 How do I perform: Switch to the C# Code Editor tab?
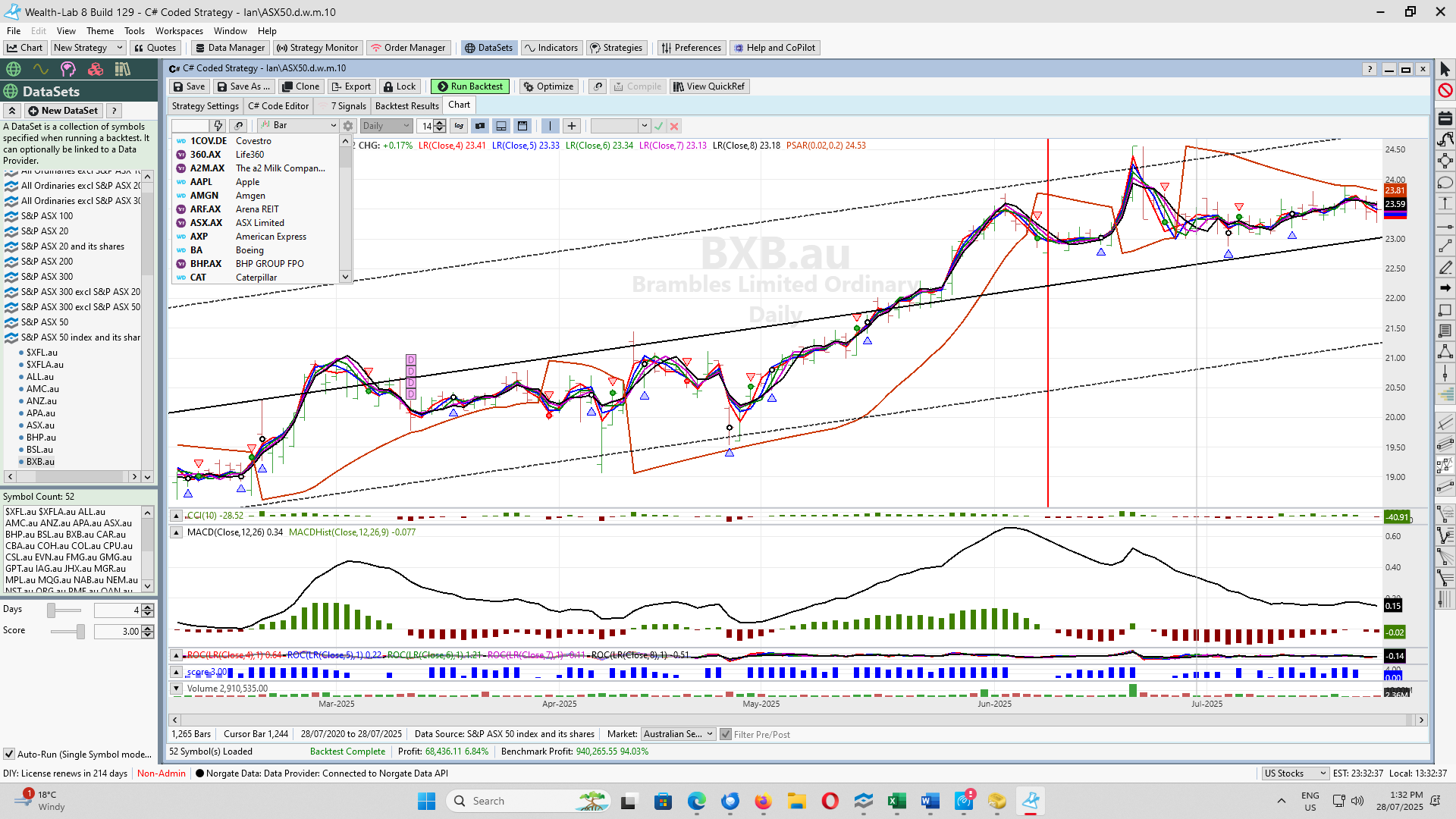tap(278, 106)
